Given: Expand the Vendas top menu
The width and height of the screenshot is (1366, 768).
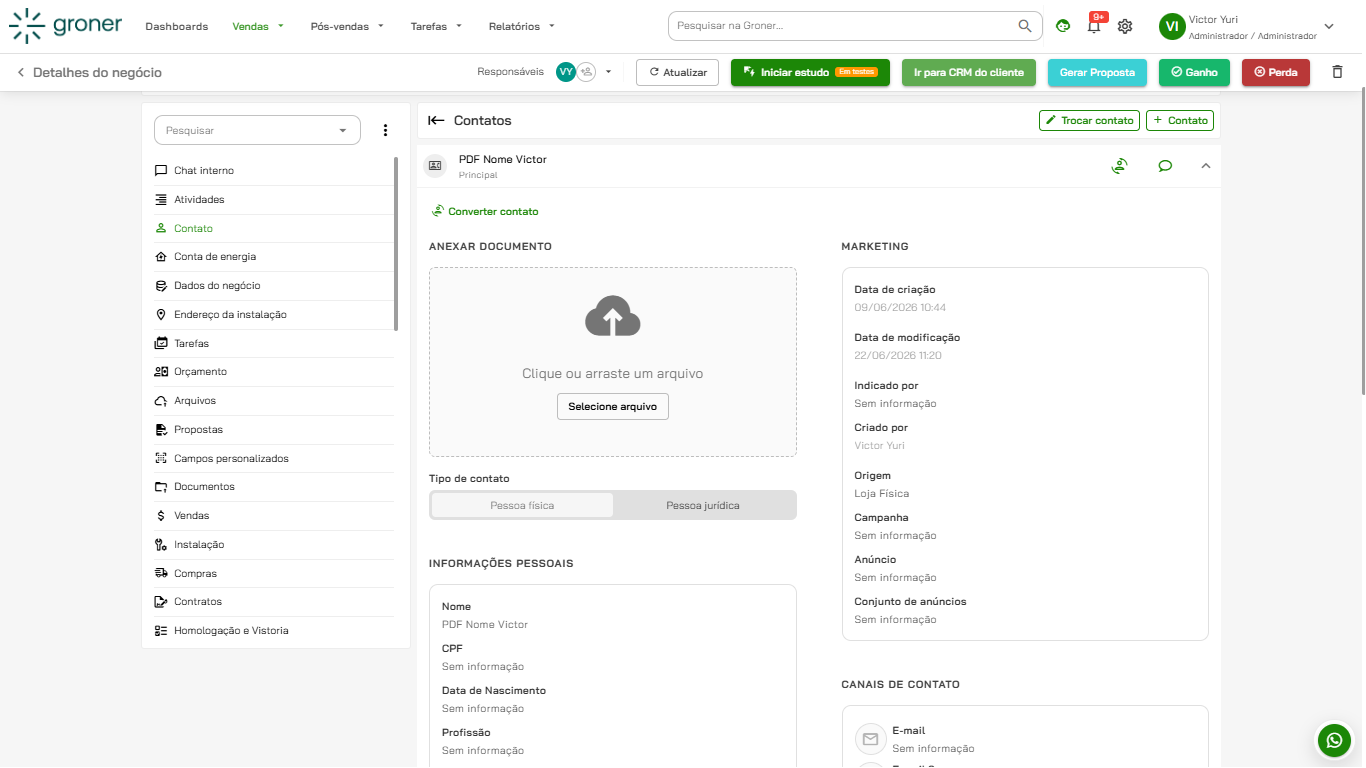Looking at the screenshot, I should click(258, 26).
